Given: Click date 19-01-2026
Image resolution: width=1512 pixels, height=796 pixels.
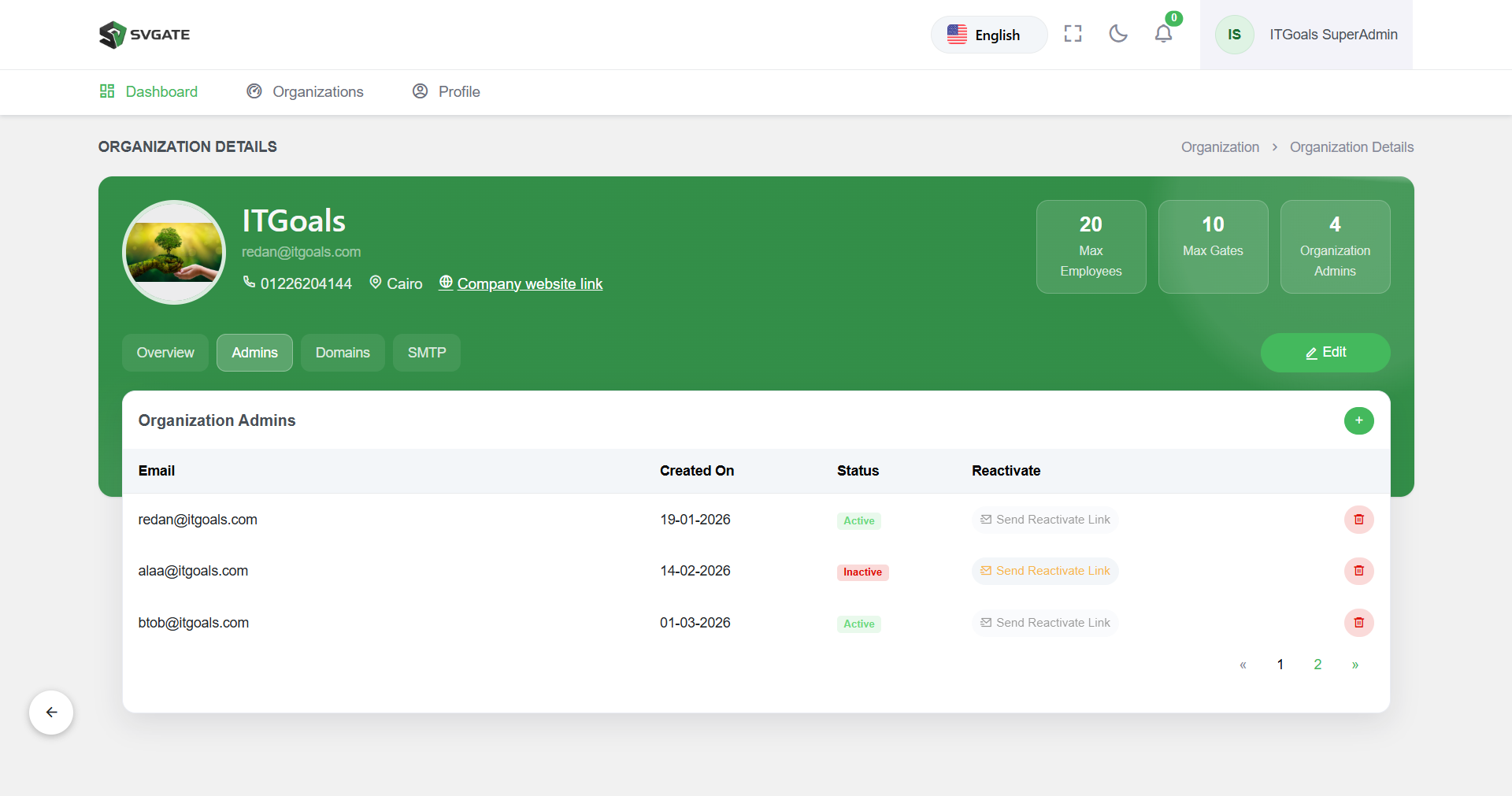Looking at the screenshot, I should click(x=695, y=520).
